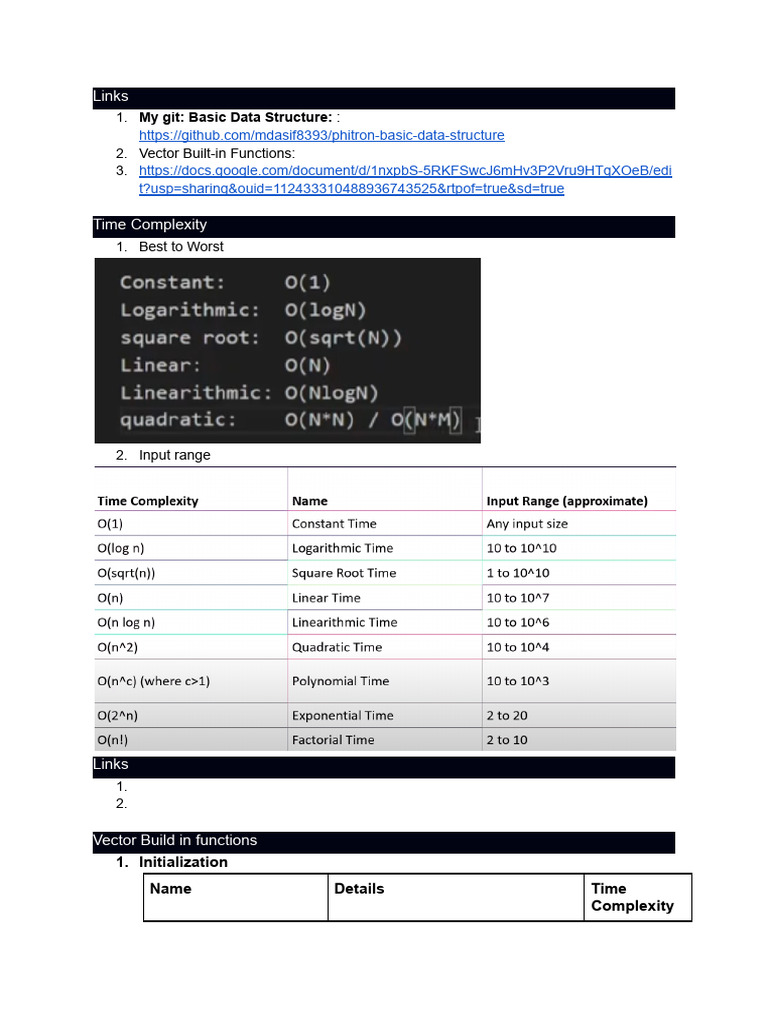Click 'O(NlogN)' in the code image
The width and height of the screenshot is (768, 1024).
coord(332,393)
